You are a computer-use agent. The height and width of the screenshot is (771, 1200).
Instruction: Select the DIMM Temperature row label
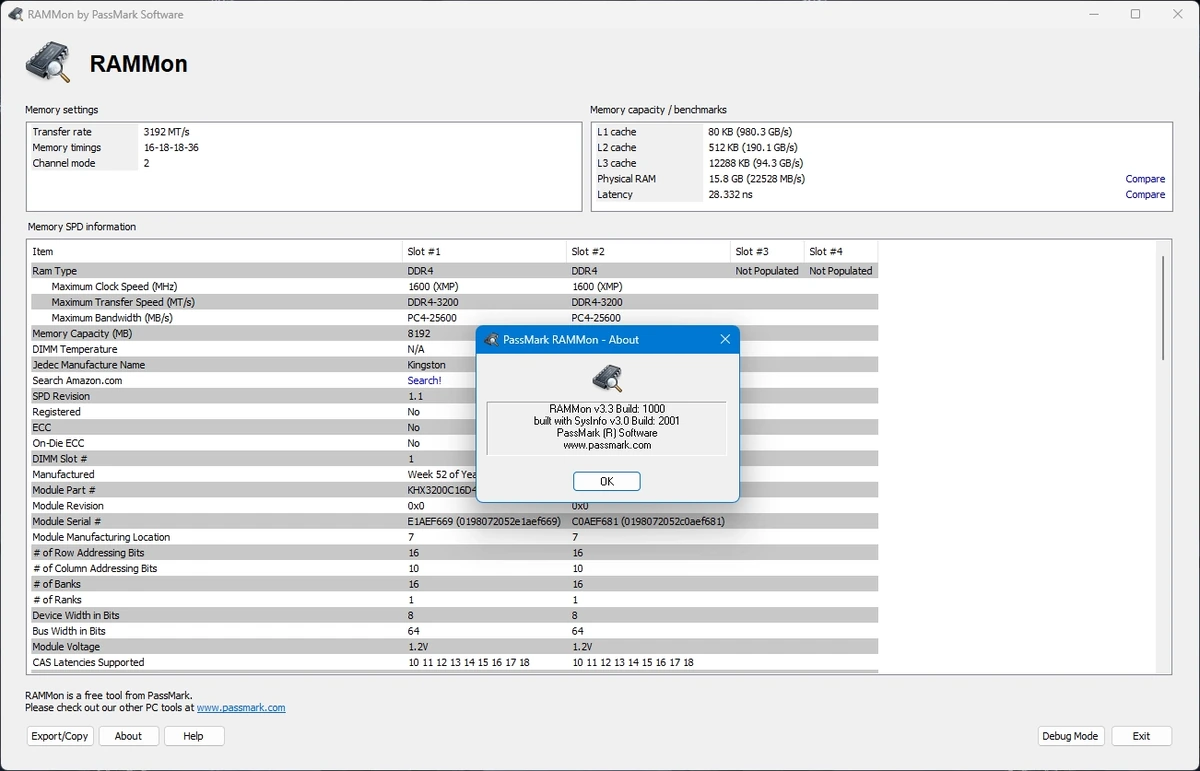point(75,349)
